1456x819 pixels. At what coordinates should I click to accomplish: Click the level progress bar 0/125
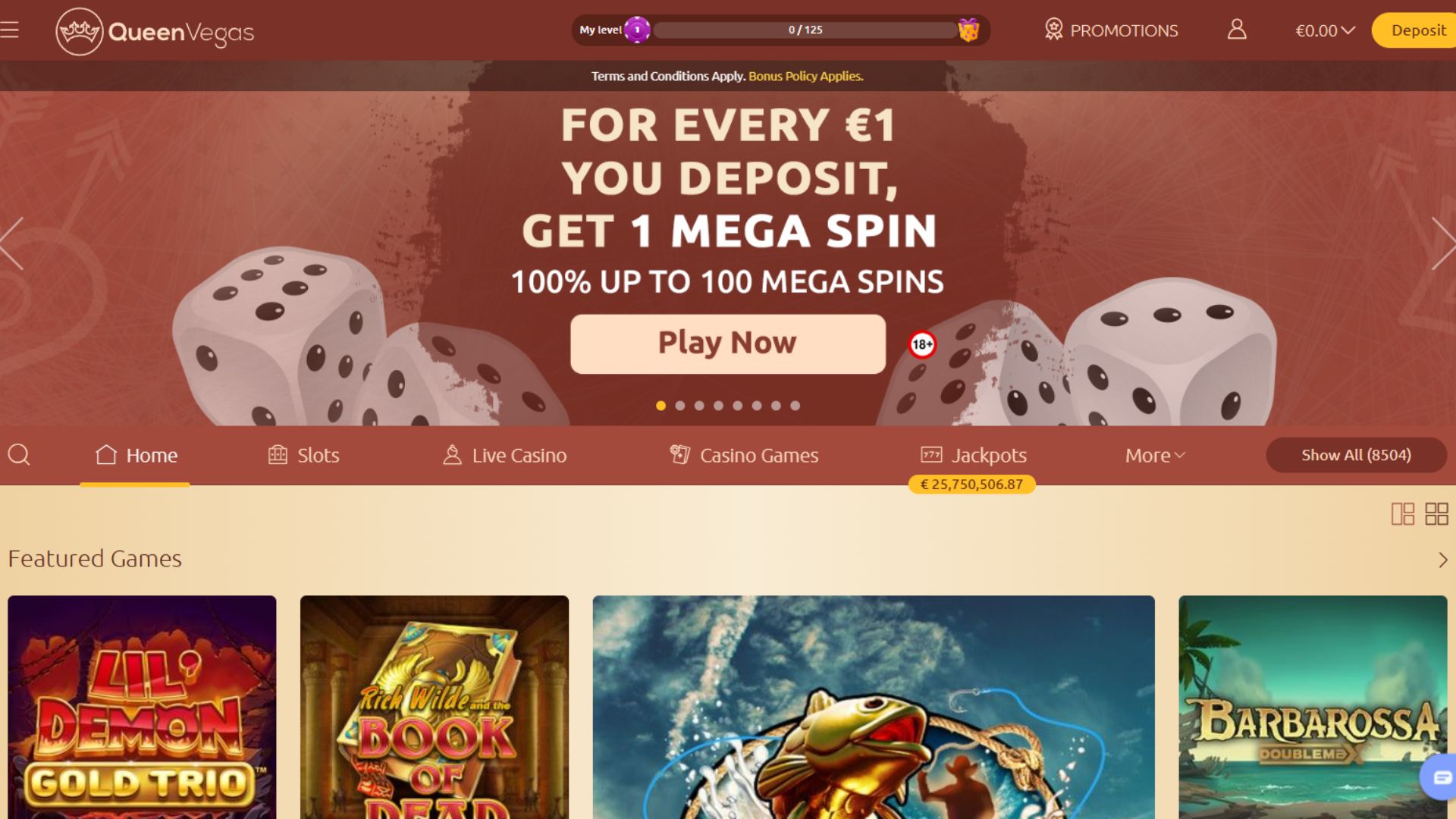pos(805,30)
